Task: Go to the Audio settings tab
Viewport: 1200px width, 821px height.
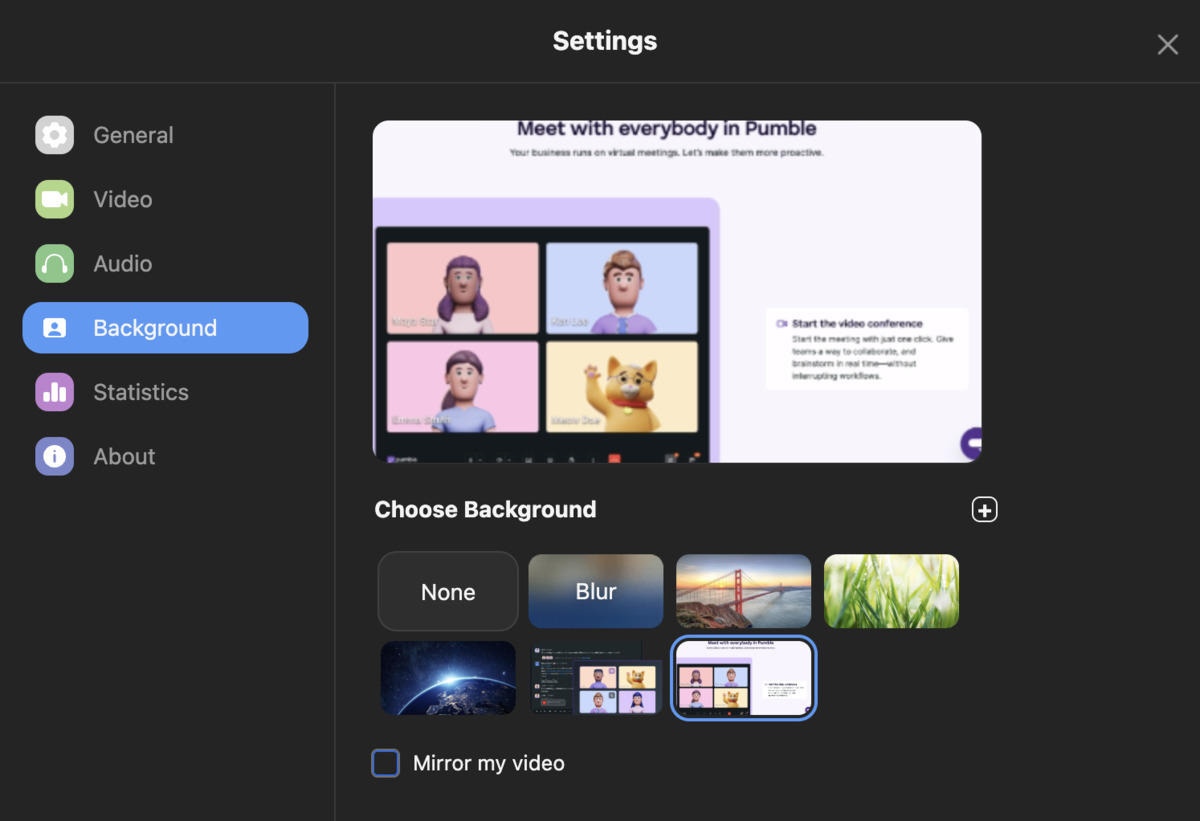Action: (x=165, y=264)
